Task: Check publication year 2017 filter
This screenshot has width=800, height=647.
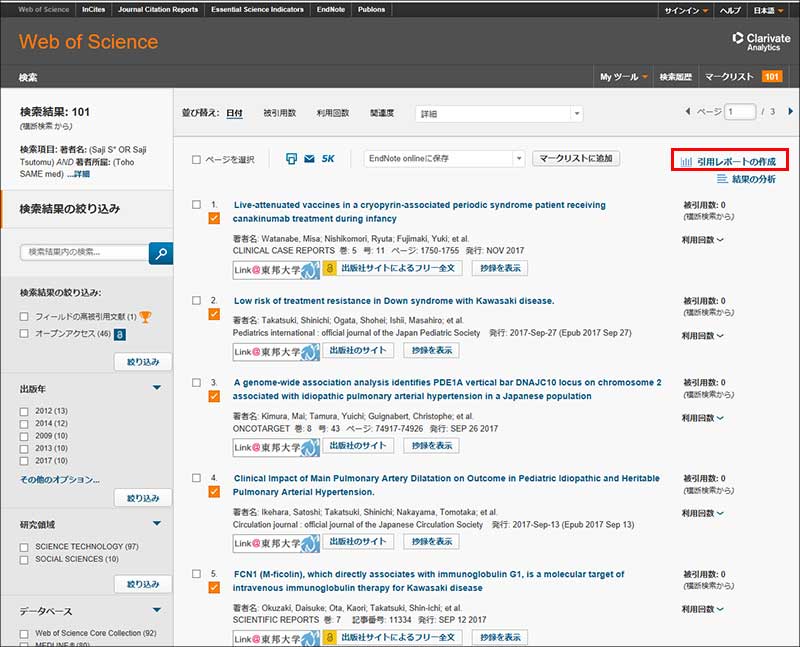Action: point(24,461)
